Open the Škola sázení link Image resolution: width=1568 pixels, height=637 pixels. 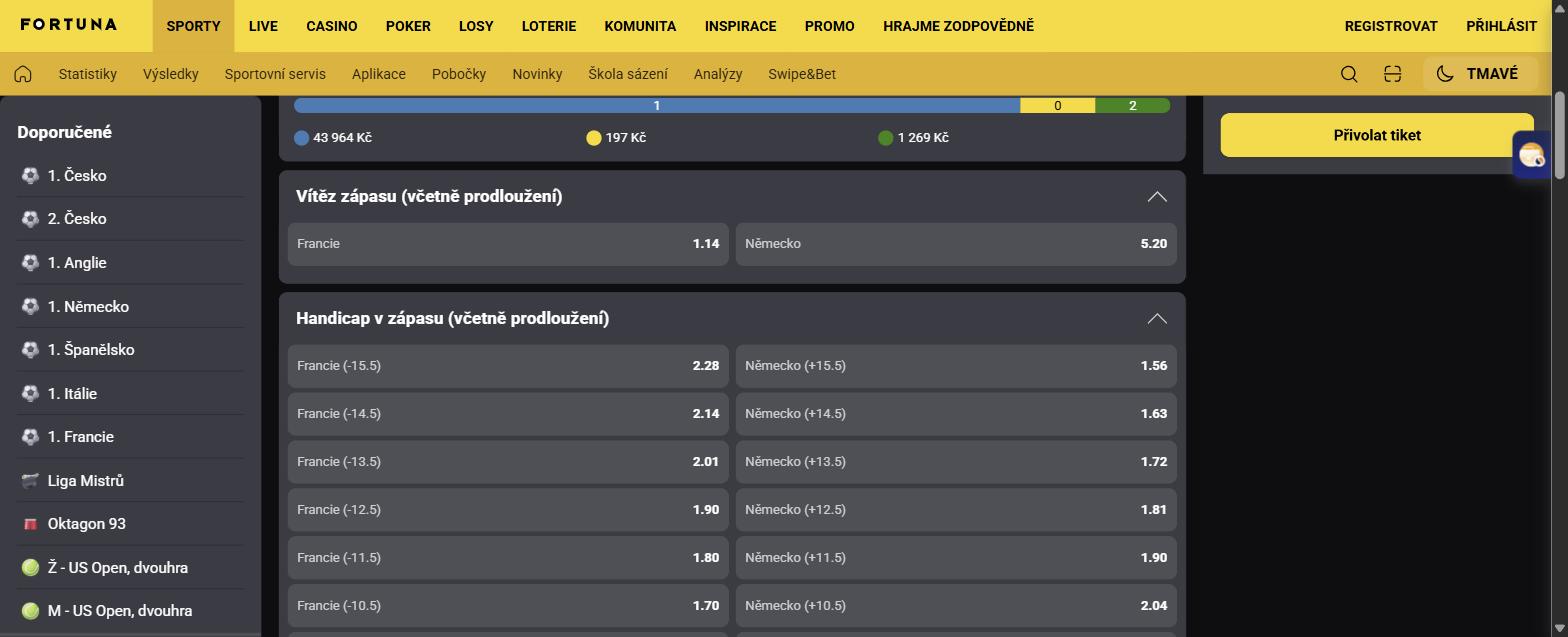pos(628,74)
